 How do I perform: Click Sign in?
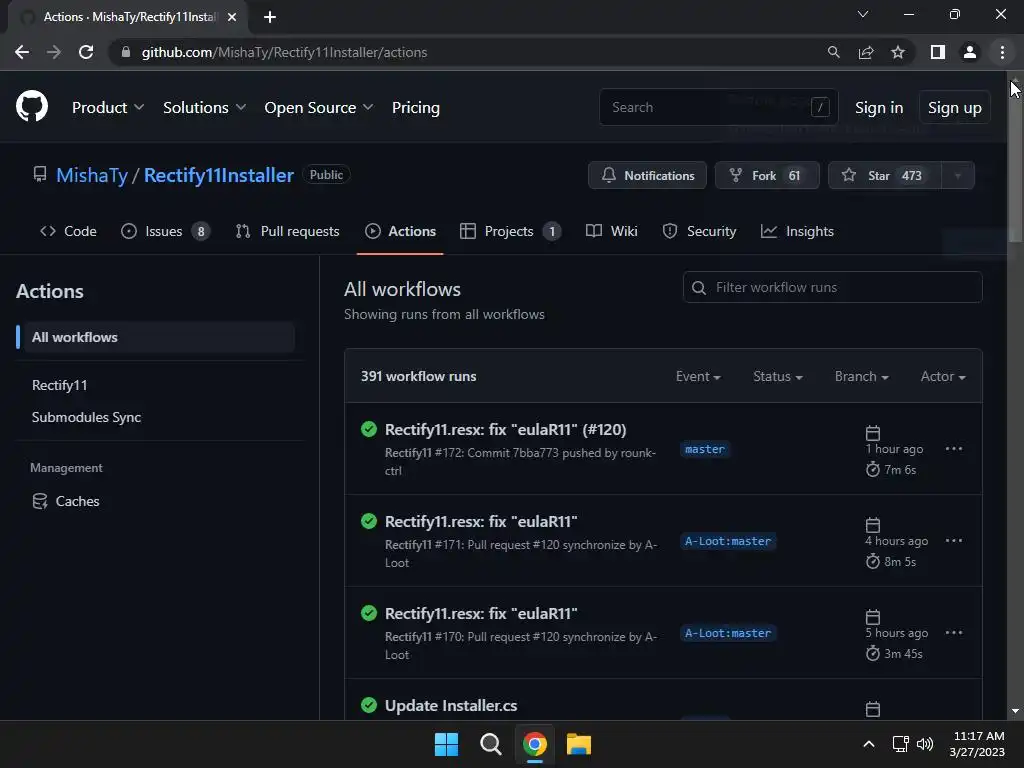click(x=879, y=108)
